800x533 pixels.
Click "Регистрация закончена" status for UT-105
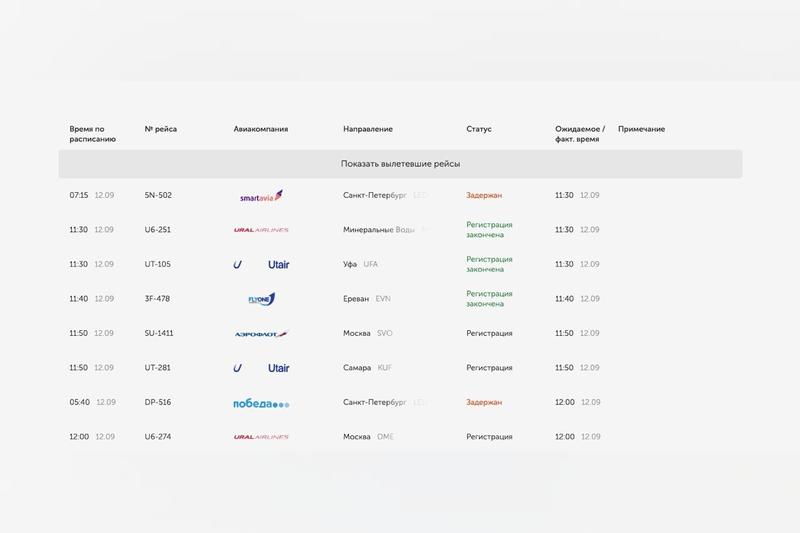pos(489,265)
